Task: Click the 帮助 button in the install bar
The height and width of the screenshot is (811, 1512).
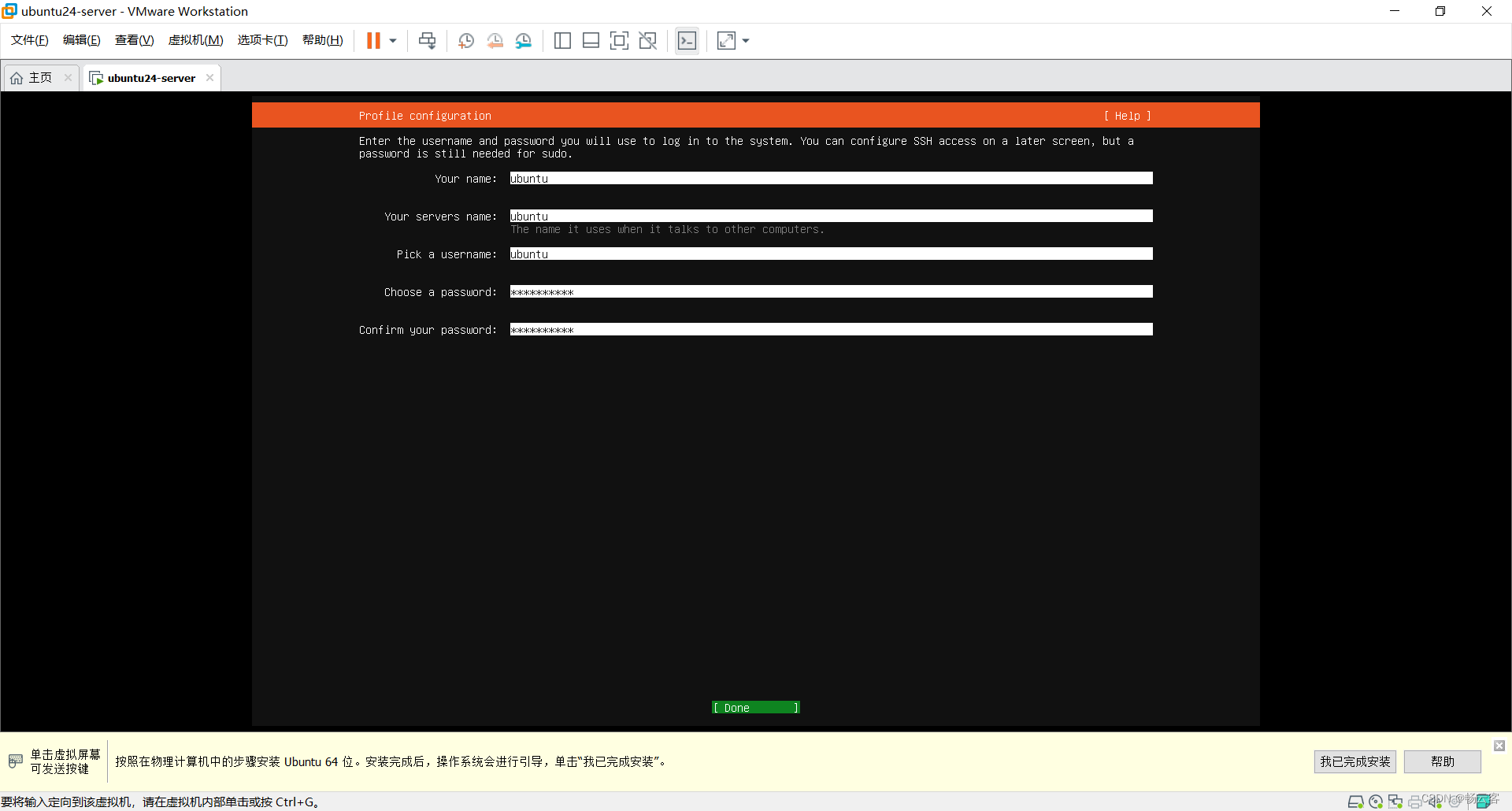Action: [1443, 761]
